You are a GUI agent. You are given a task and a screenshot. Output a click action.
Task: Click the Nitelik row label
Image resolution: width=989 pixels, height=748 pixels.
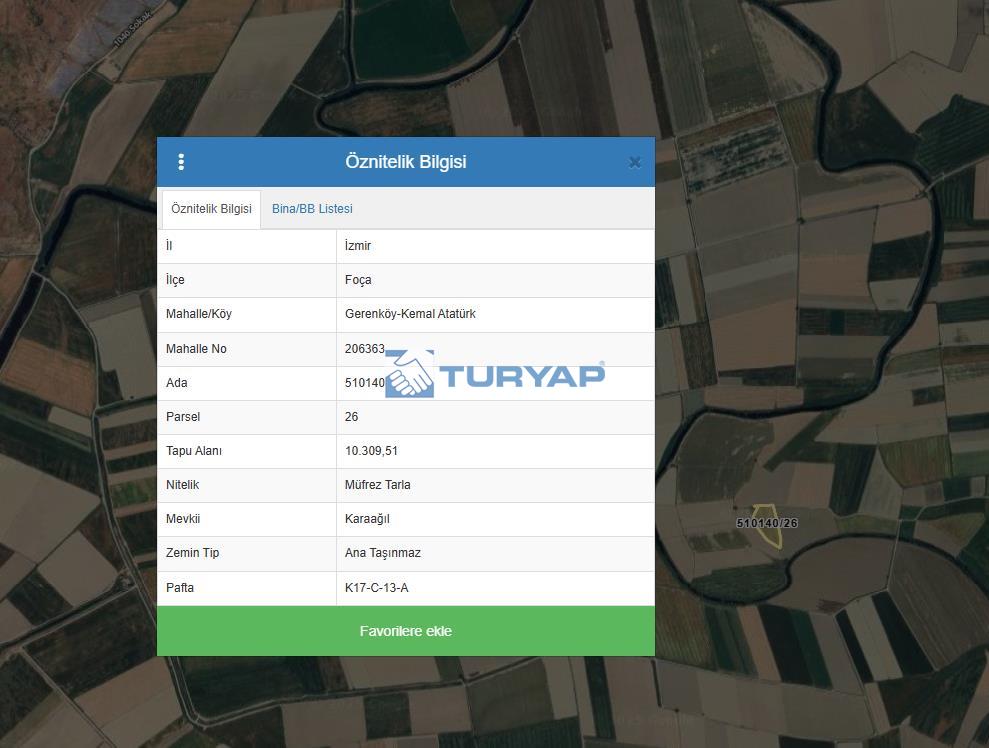click(182, 485)
